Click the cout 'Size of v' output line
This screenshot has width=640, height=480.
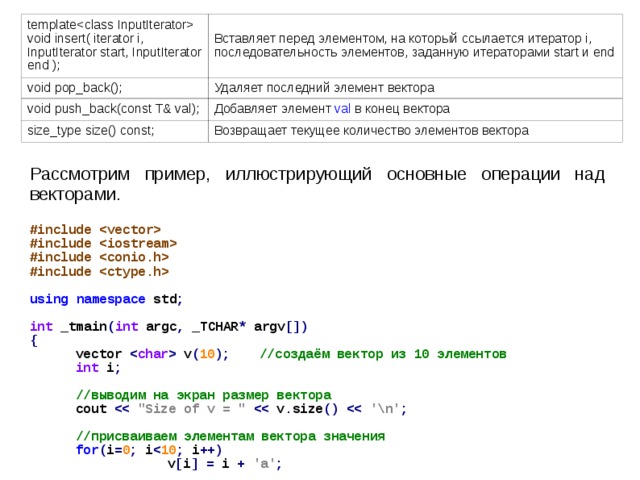[241, 409]
